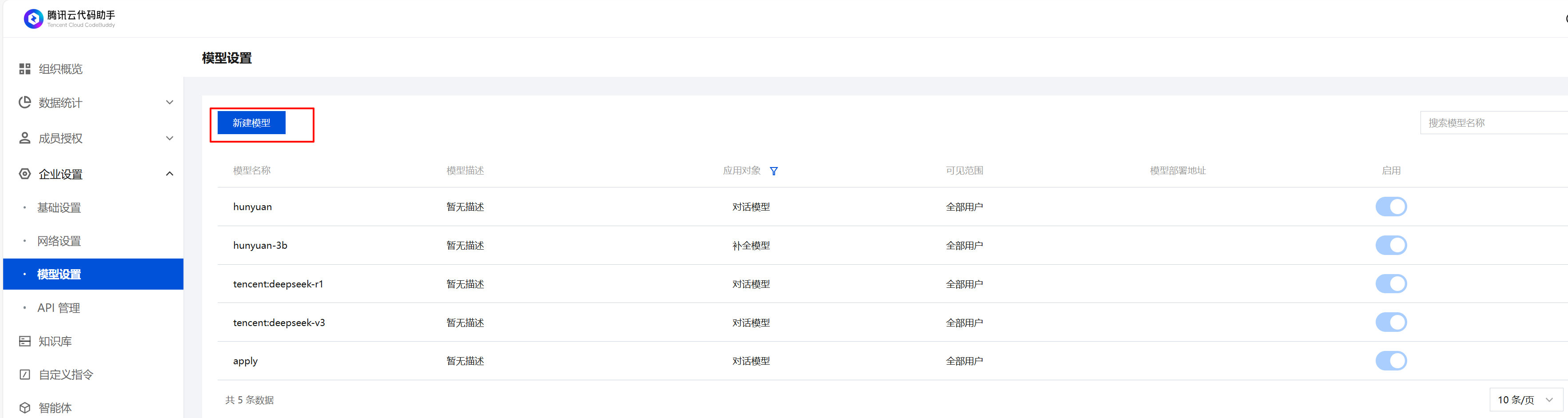Click the 成员授权 person icon
1568x418 pixels.
click(x=25, y=138)
